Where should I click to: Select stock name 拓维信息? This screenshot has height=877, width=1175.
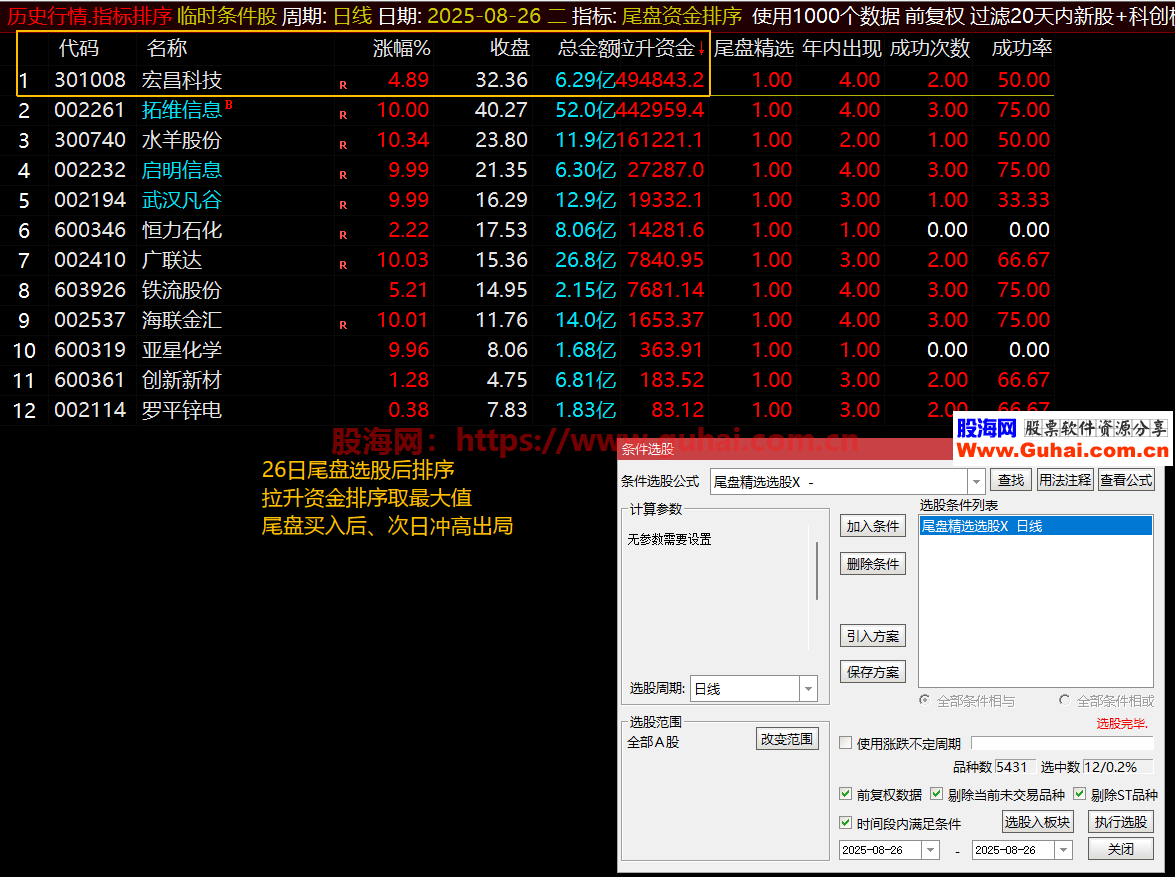click(182, 109)
